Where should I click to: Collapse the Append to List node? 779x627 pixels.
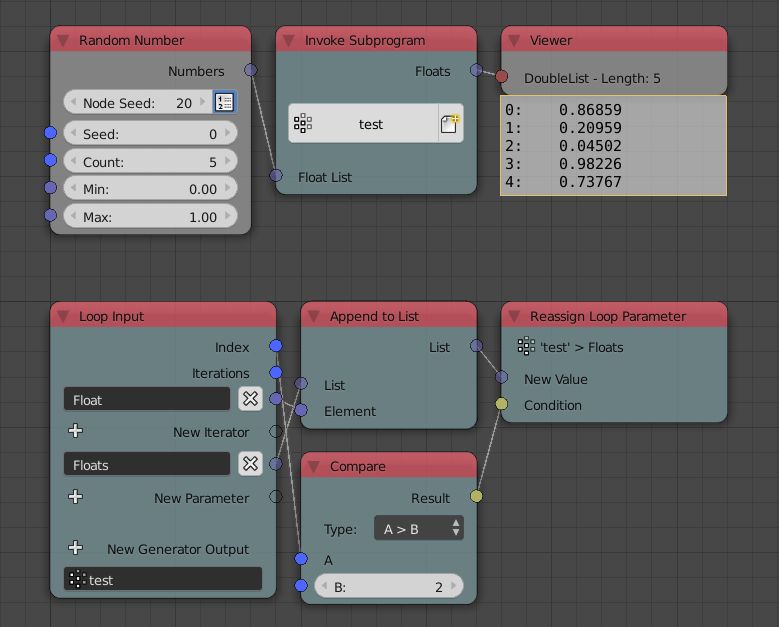point(313,316)
